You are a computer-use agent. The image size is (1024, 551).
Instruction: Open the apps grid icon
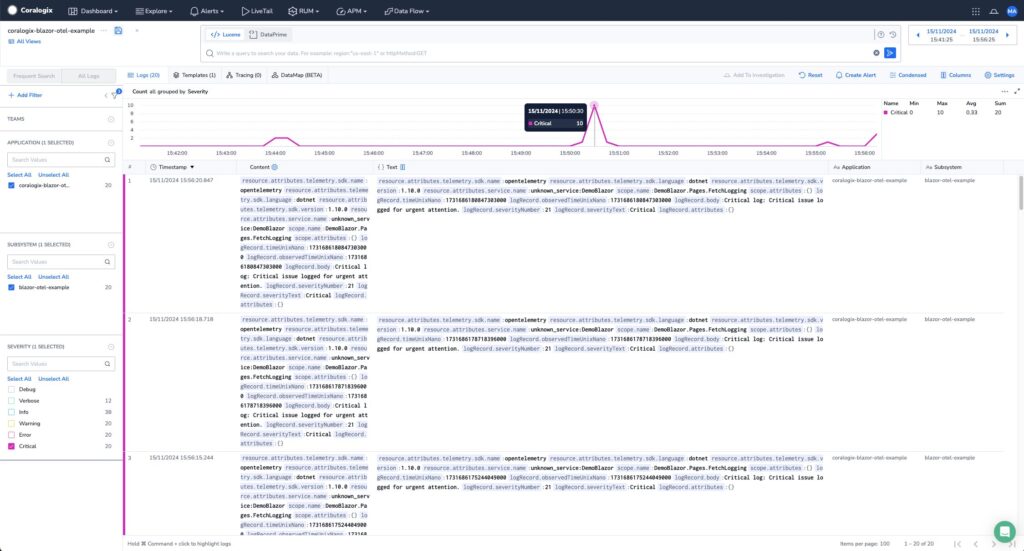click(x=975, y=11)
